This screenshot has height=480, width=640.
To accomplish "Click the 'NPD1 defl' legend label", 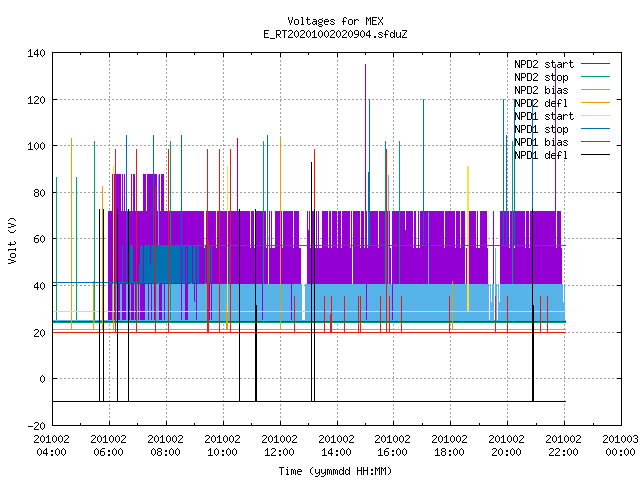I will click(x=541, y=156).
